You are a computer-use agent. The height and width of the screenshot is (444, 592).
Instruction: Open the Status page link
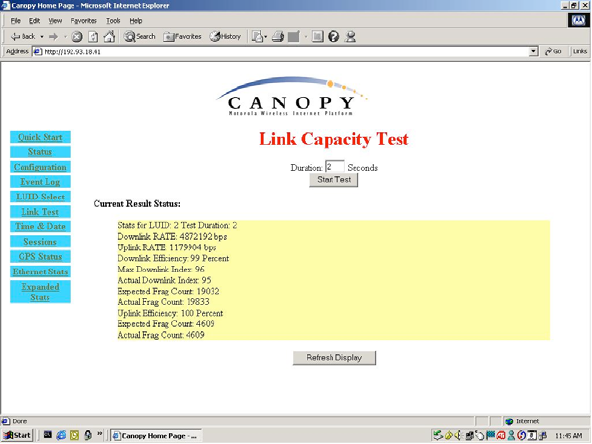click(40, 152)
